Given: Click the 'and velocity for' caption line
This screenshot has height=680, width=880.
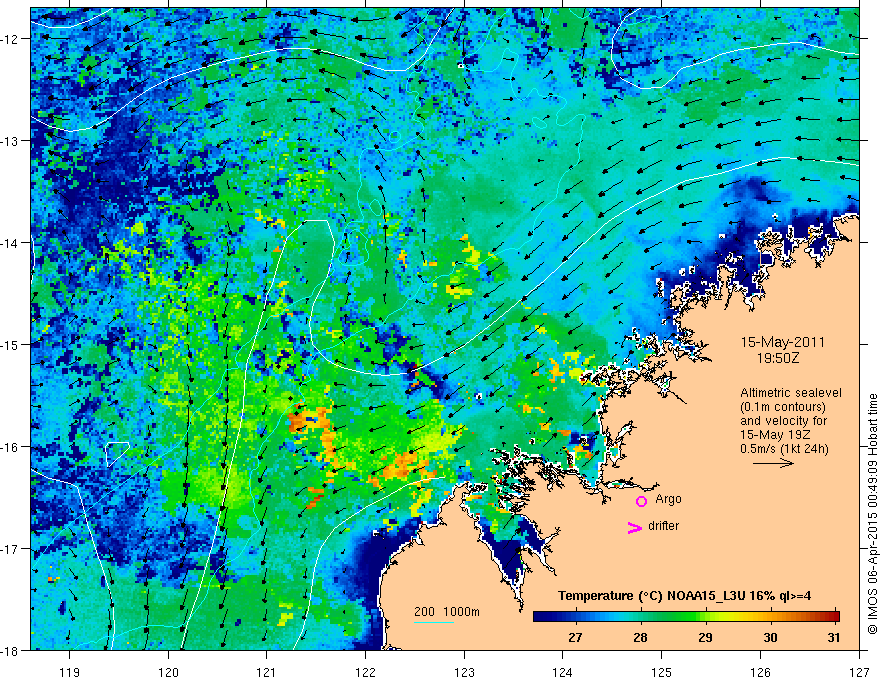Looking at the screenshot, I should 783,421.
